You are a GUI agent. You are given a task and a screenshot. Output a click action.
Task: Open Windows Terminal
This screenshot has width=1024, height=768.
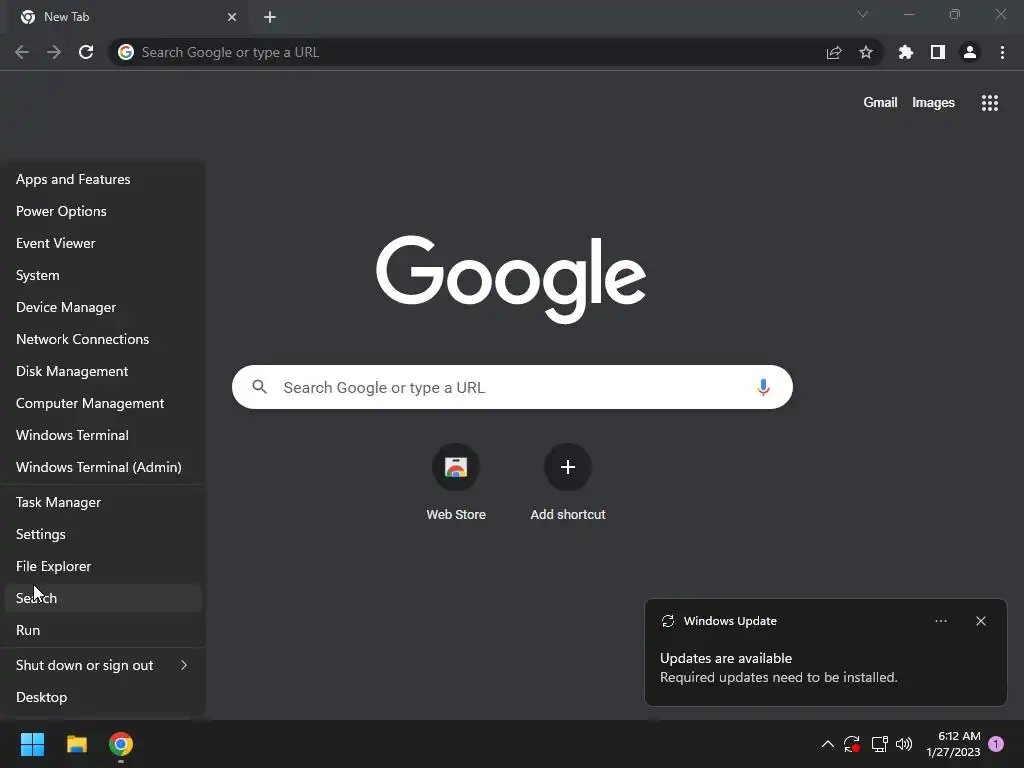pos(103,436)
